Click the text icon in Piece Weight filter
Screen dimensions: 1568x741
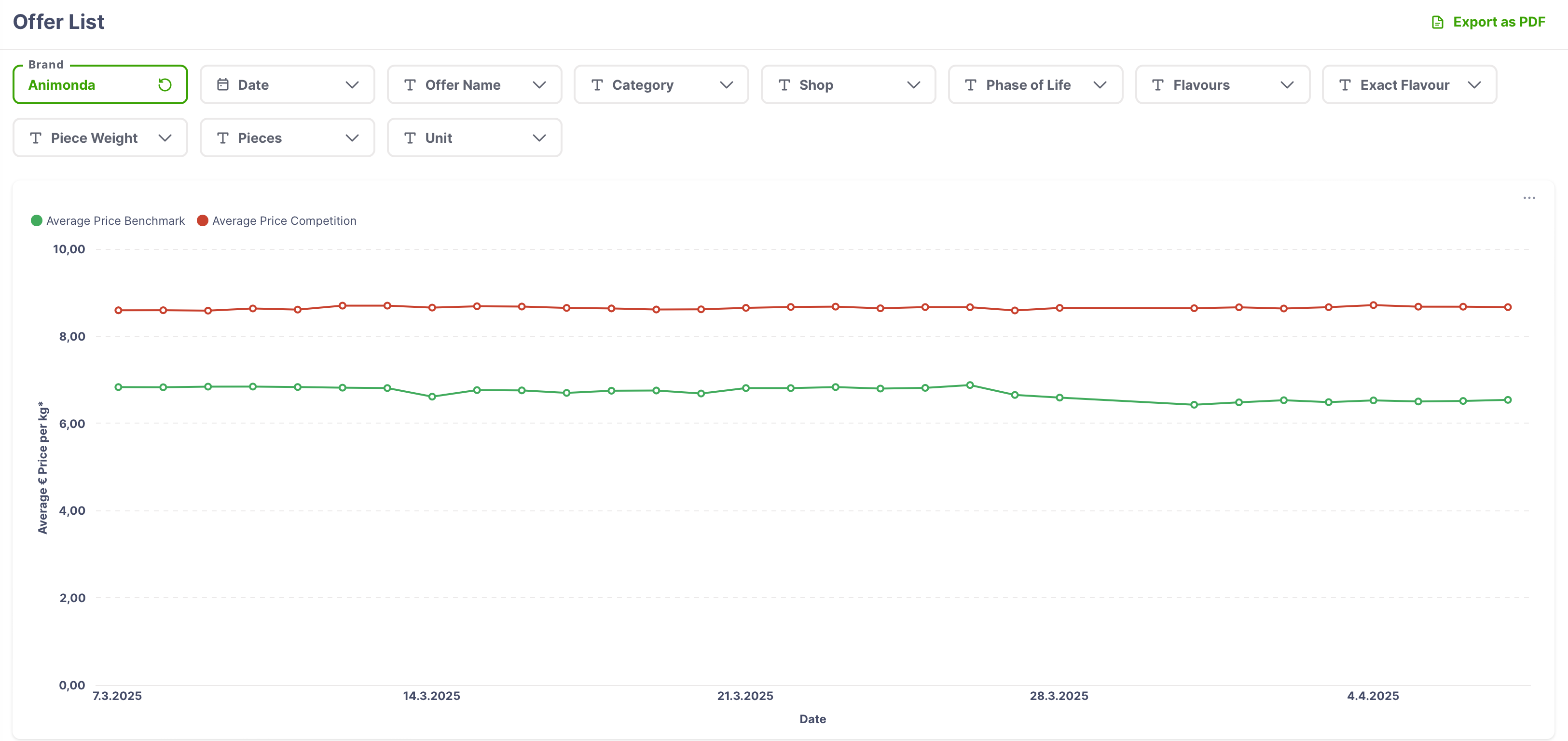35,138
